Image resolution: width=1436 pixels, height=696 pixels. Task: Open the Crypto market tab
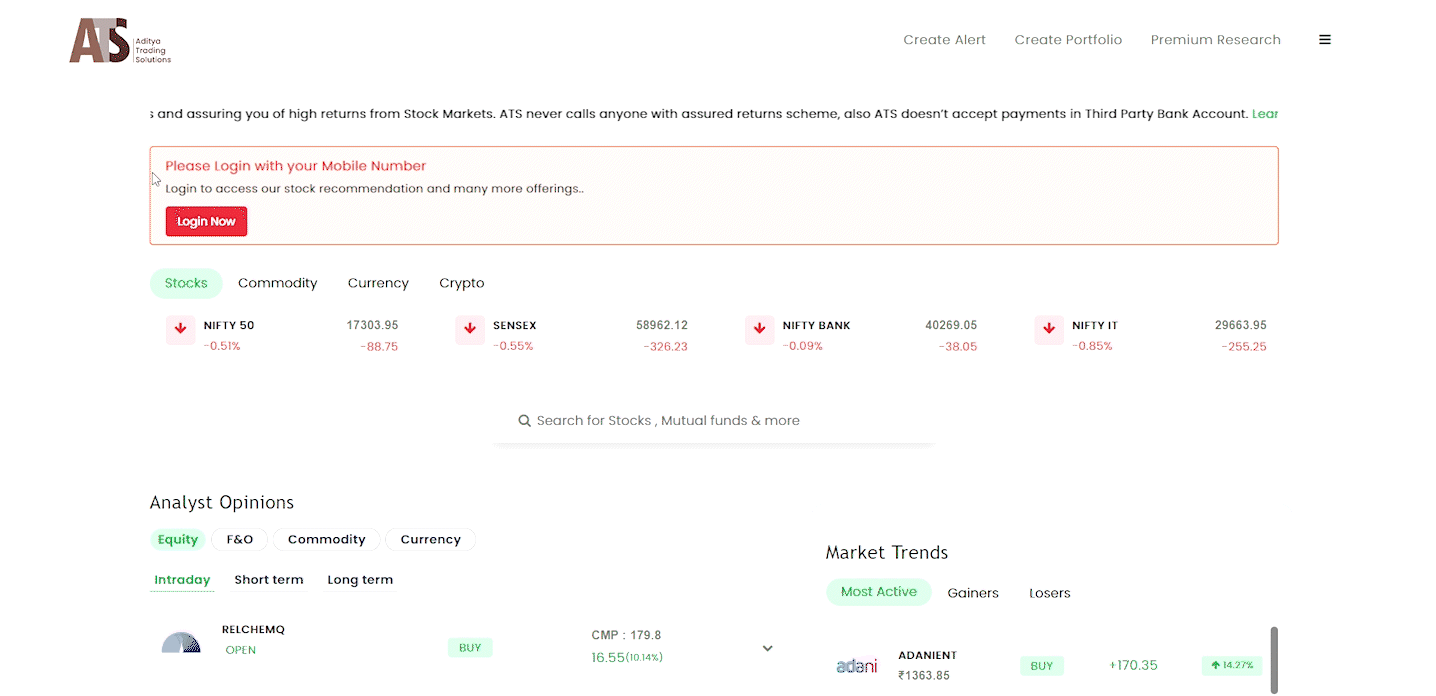pos(461,283)
